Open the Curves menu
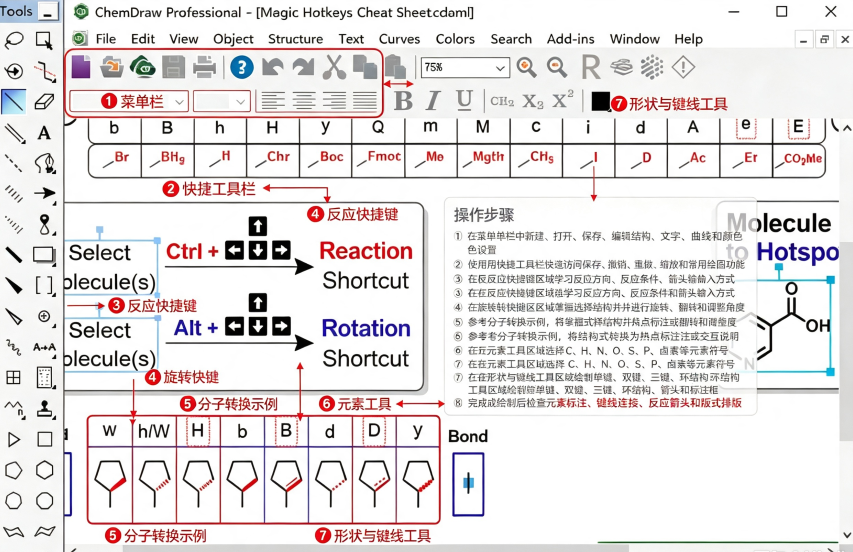 [x=399, y=39]
